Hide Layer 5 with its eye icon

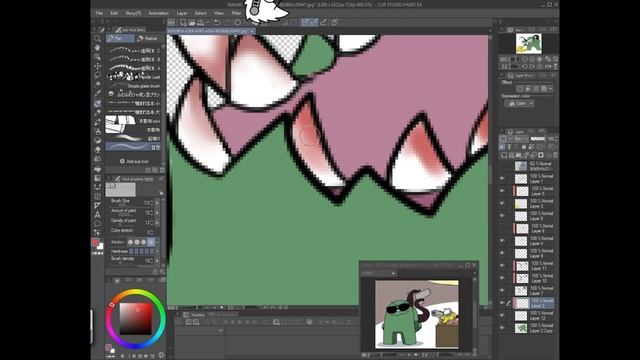pos(502,191)
